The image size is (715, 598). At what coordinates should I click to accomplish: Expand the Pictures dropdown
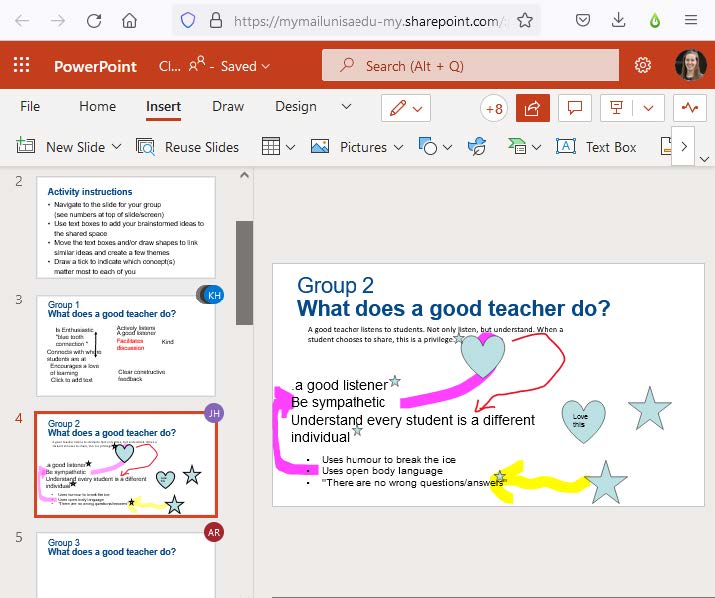point(397,147)
